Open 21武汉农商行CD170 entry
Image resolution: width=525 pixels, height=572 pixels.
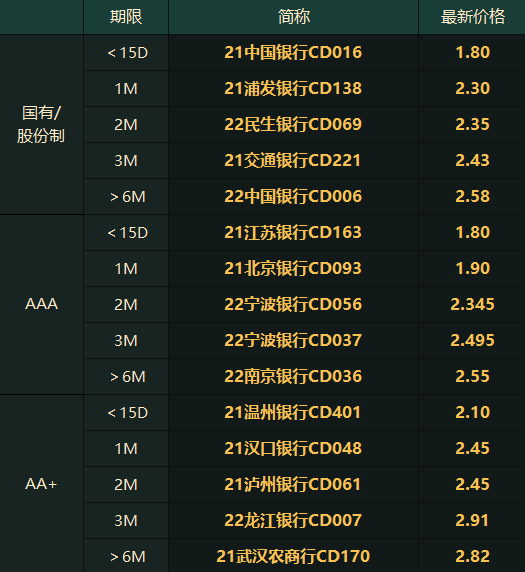pos(293,556)
